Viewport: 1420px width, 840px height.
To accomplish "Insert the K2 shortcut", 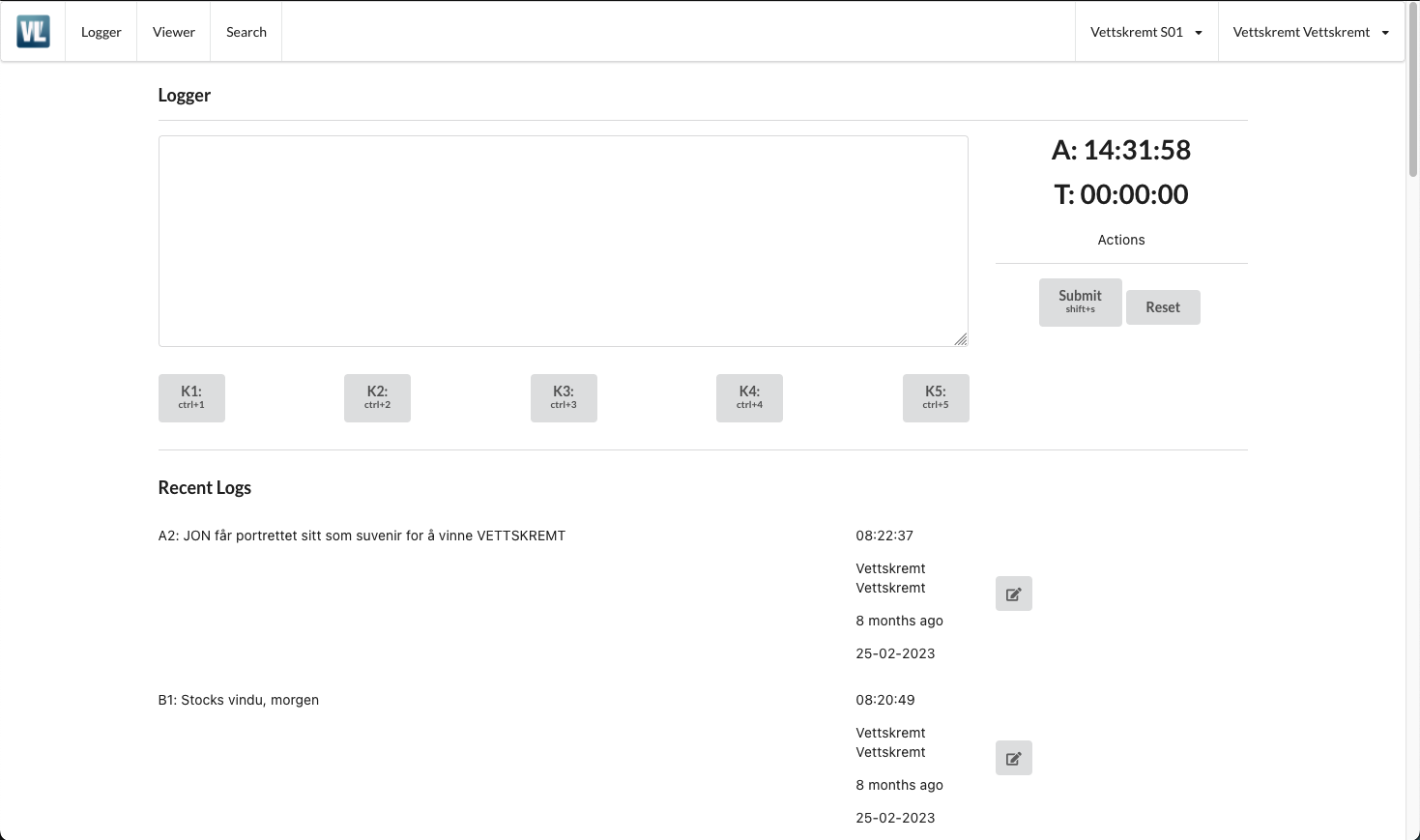I will (x=377, y=398).
